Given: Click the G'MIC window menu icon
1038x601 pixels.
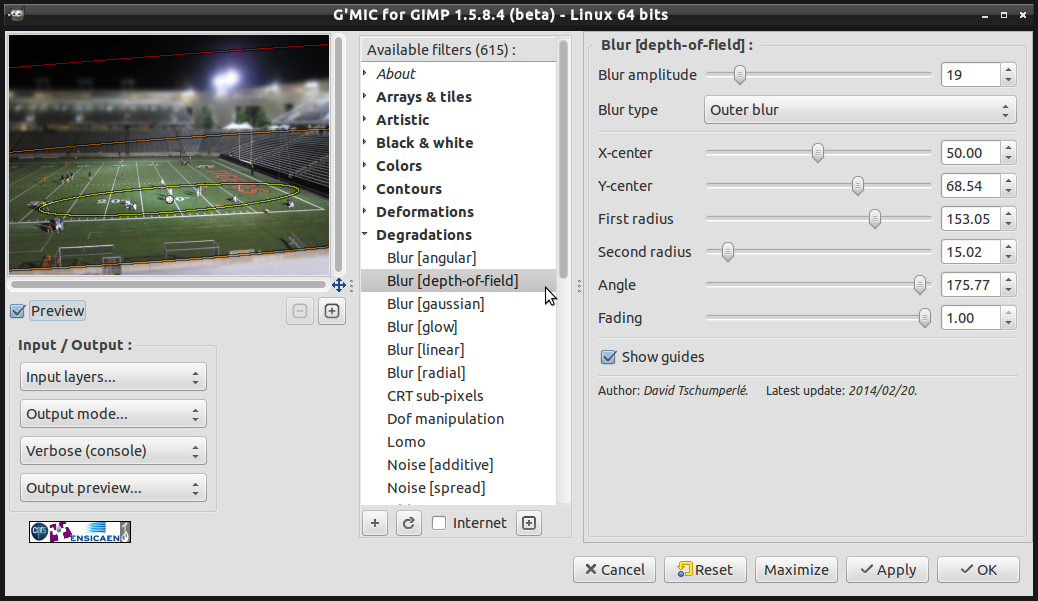Looking at the screenshot, I should (16, 14).
